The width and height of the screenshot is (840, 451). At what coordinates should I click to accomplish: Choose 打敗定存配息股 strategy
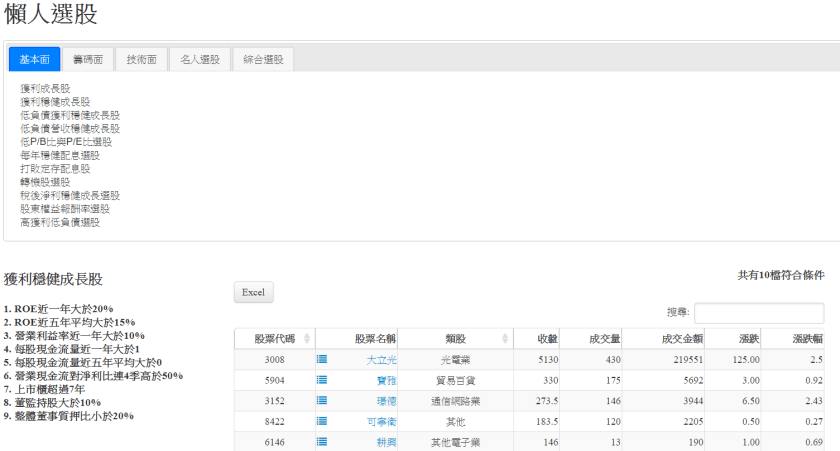coord(55,169)
